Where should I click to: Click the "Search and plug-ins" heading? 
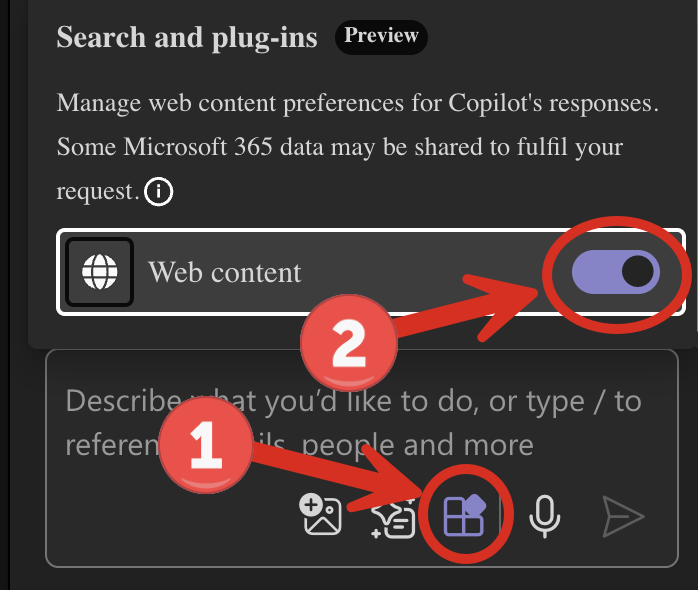tap(187, 38)
